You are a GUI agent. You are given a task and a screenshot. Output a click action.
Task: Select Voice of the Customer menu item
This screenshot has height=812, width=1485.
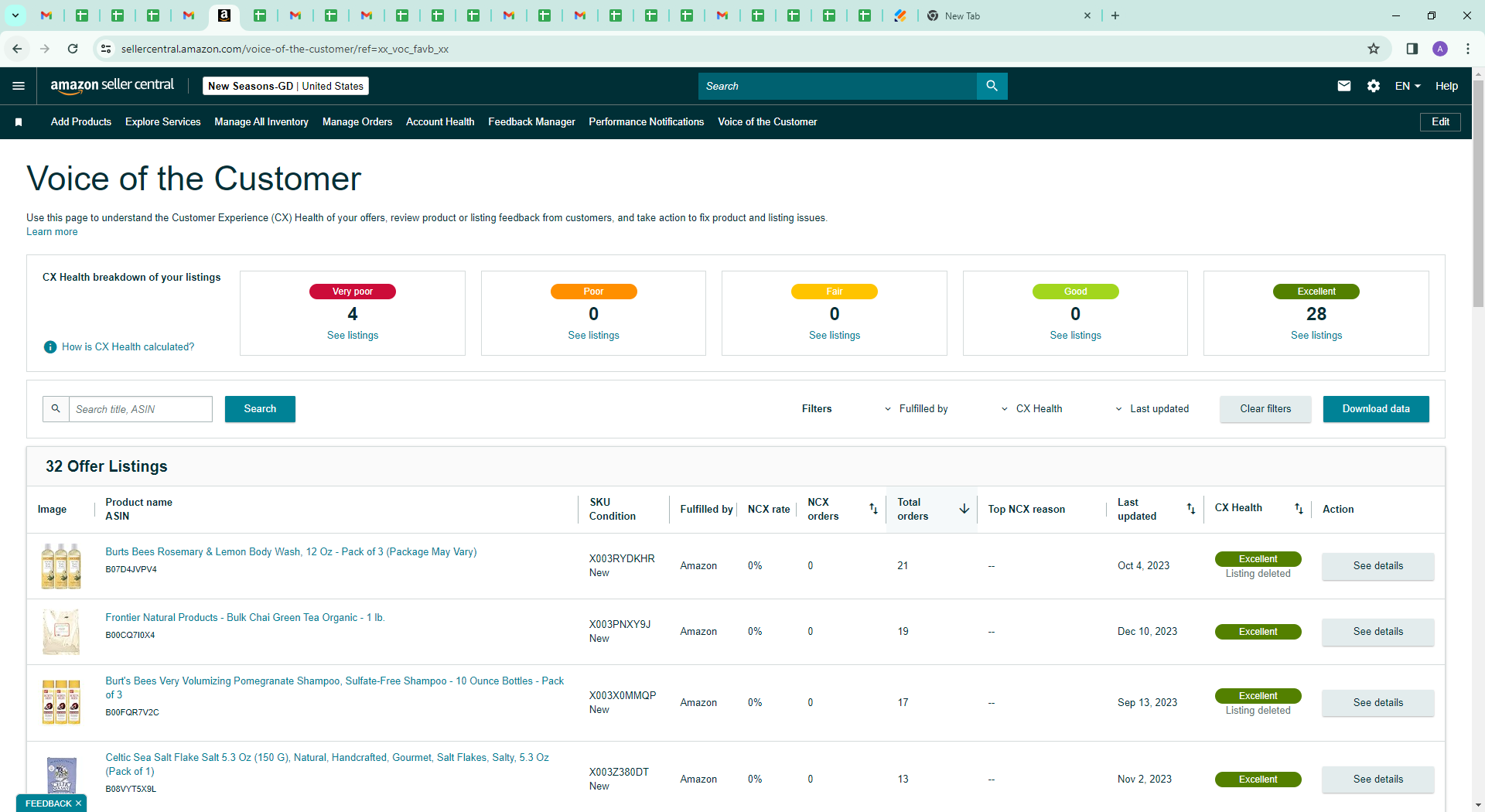[x=767, y=122]
